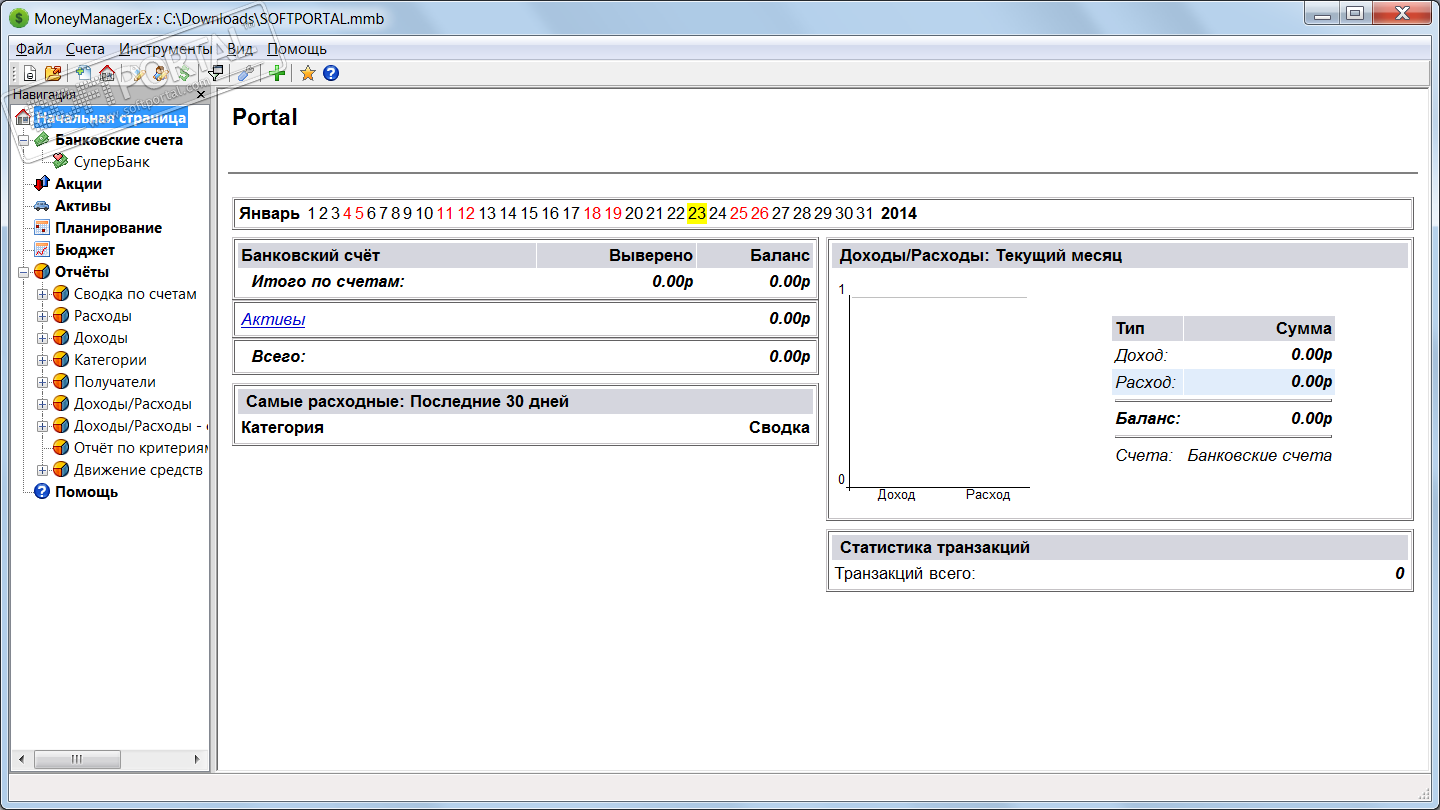
Task: Click the Расход row in summary table
Action: point(1223,381)
